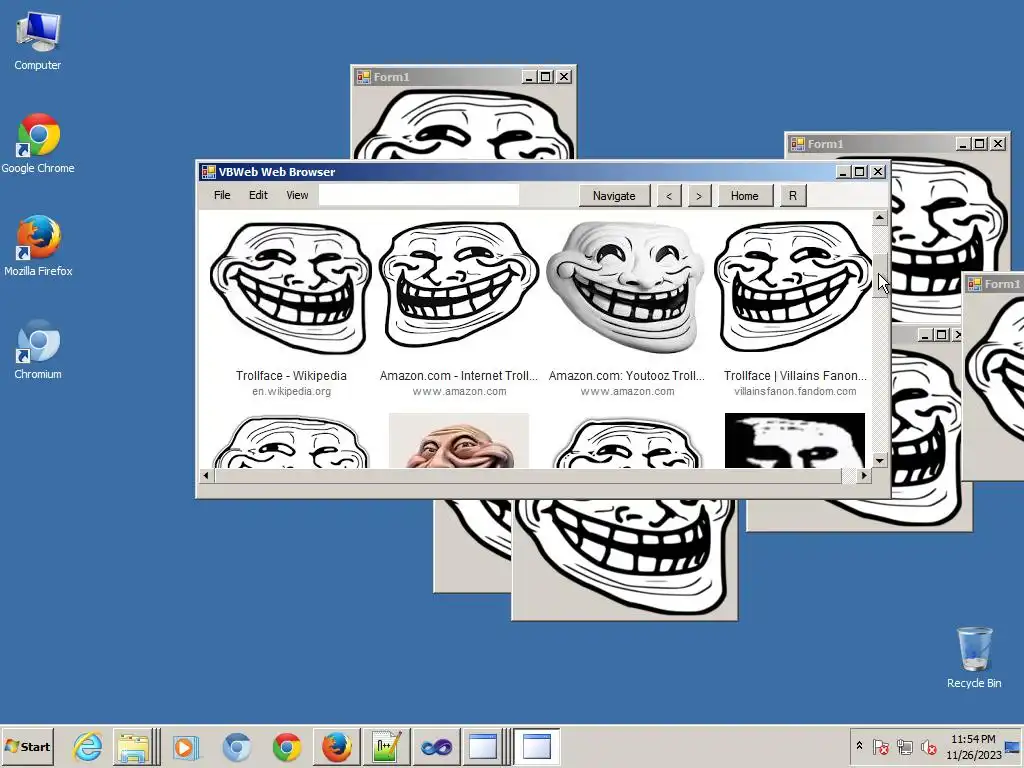Launch Internet Explorer from taskbar
This screenshot has width=1024, height=768.
tap(88, 746)
